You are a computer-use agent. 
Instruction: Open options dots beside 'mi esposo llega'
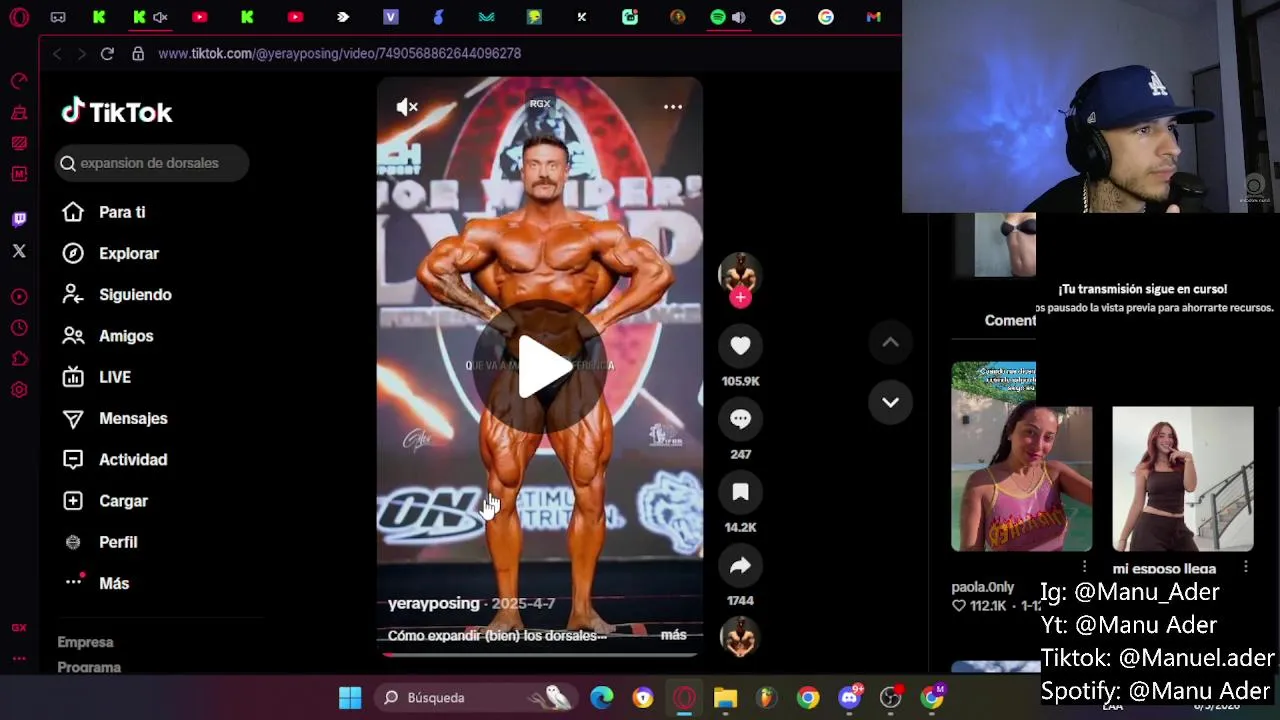pyautogui.click(x=1246, y=567)
